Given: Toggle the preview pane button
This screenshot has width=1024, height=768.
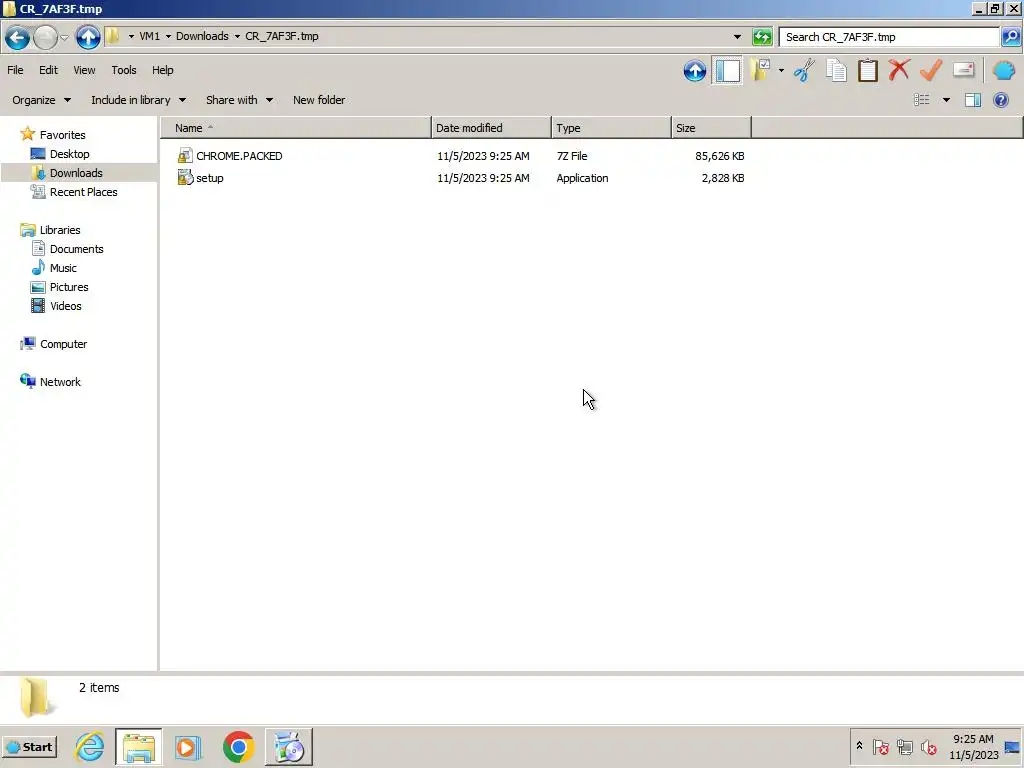Looking at the screenshot, I should coord(973,100).
